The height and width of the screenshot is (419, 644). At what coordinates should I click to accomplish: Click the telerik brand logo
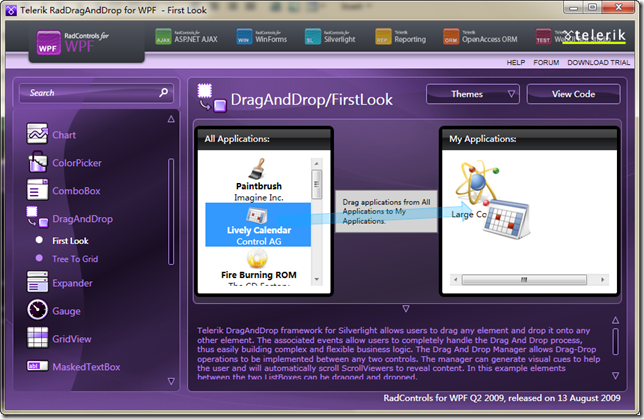(594, 36)
